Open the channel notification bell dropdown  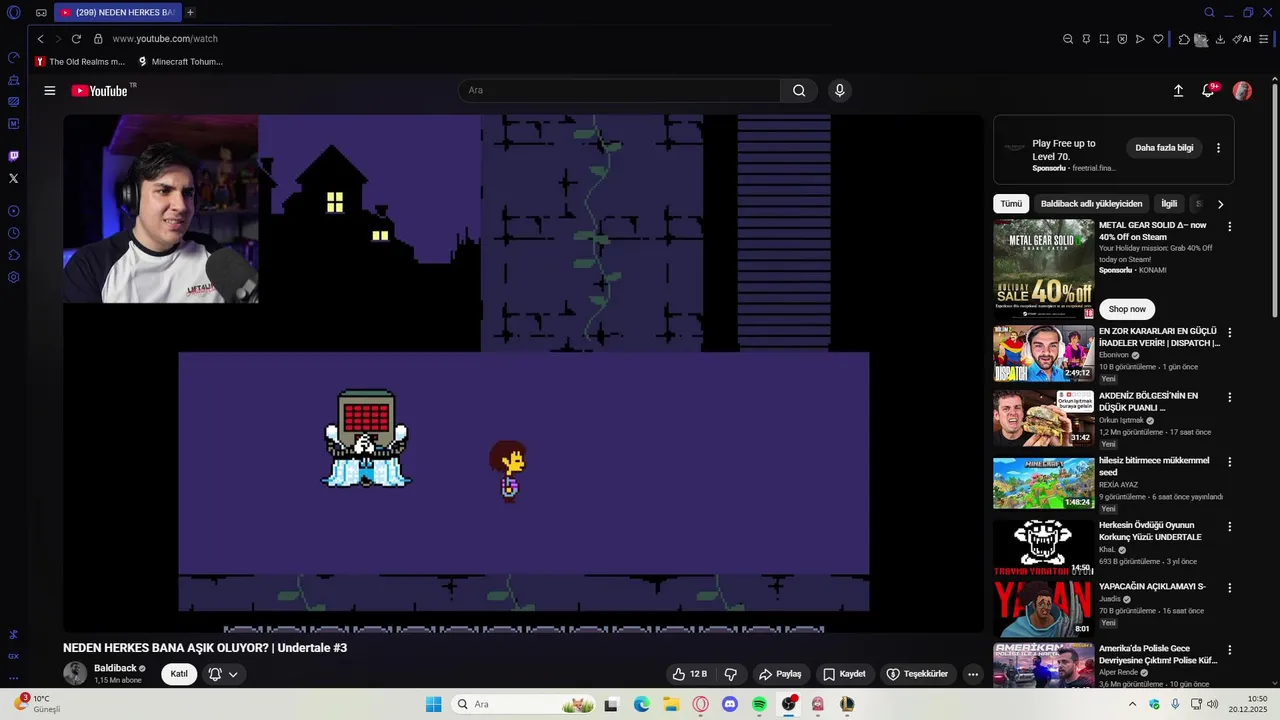223,674
